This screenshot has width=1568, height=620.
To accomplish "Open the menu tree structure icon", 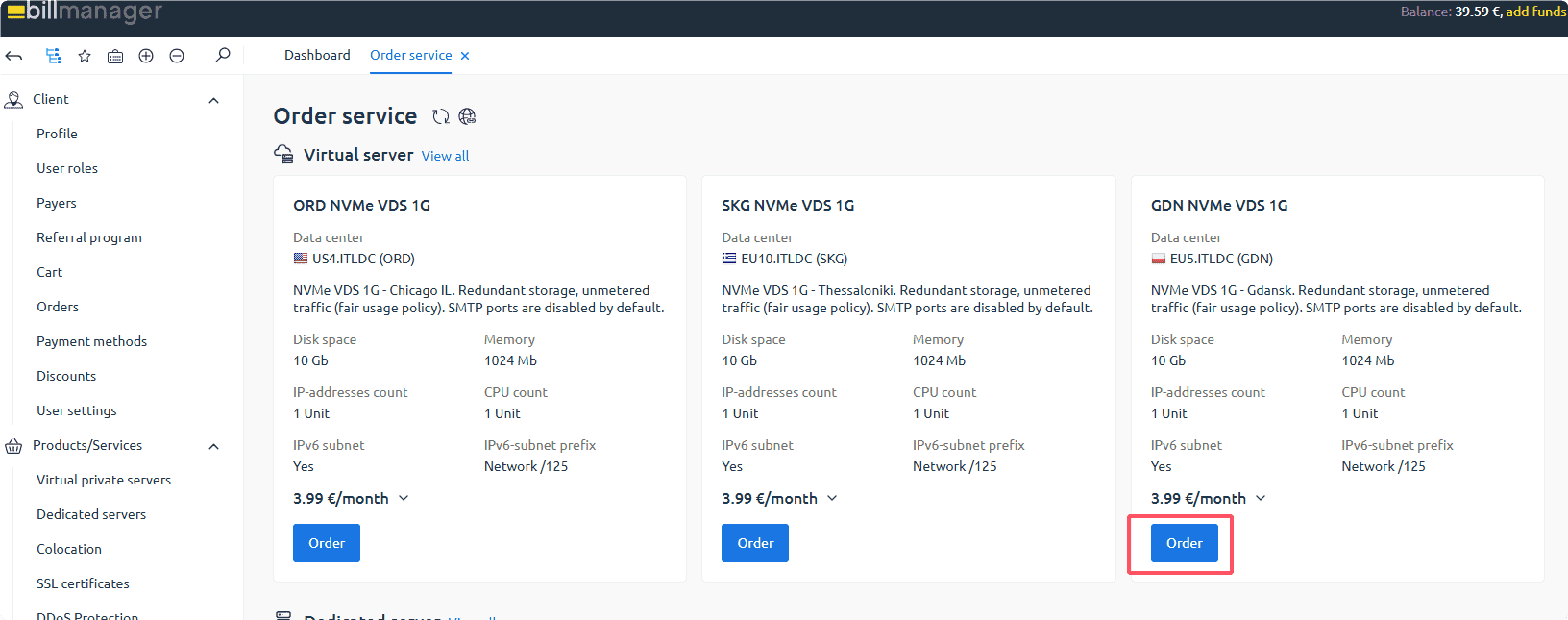I will point(54,56).
